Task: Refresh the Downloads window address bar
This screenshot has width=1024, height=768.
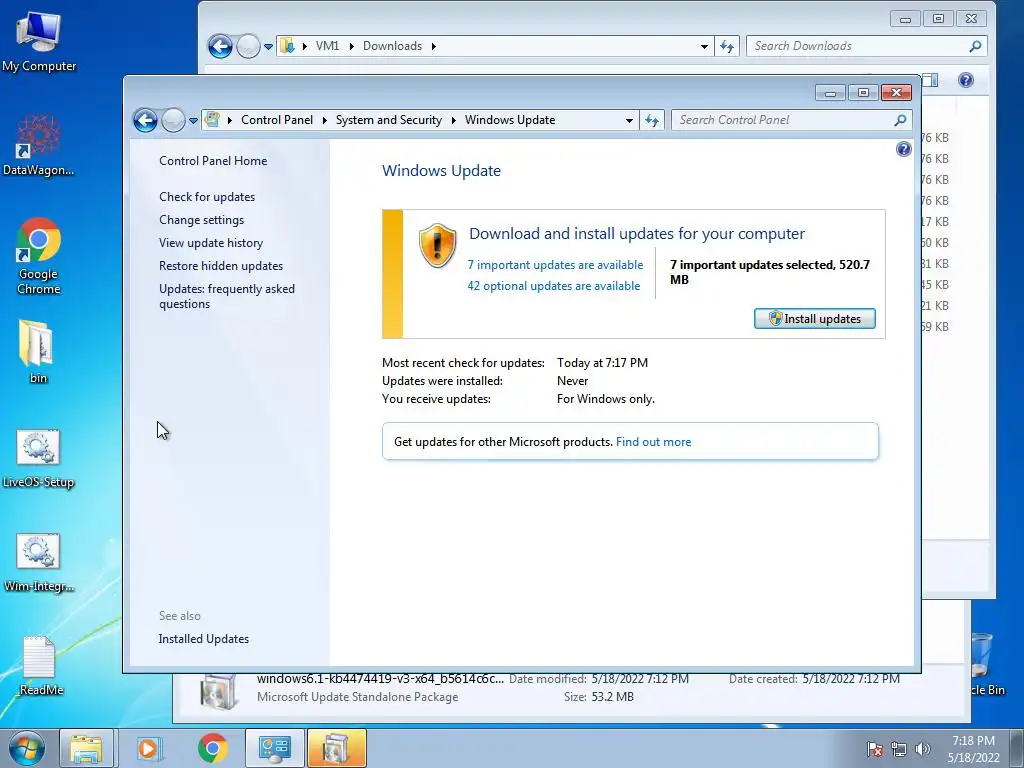Action: pos(727,46)
